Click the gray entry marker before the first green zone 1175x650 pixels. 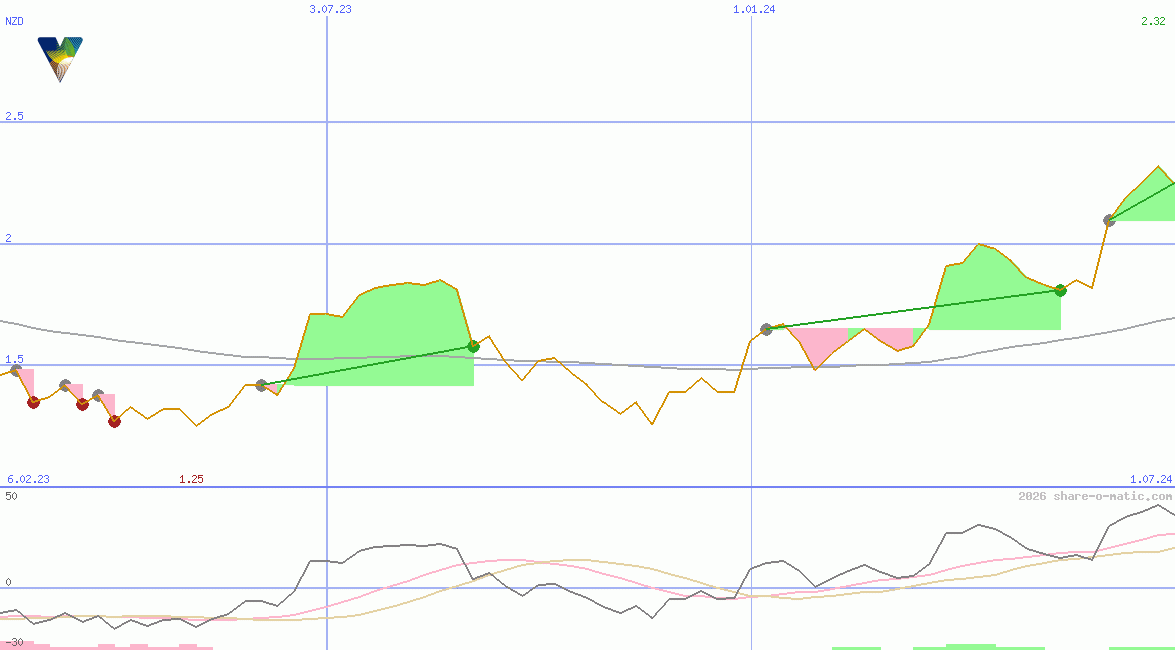point(263,383)
